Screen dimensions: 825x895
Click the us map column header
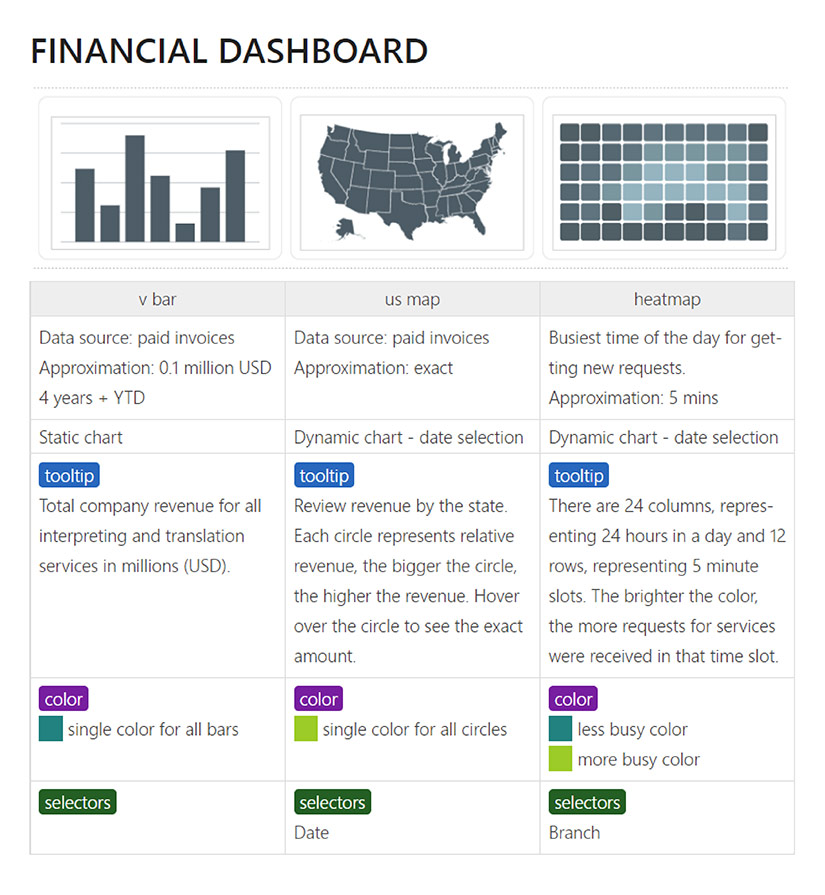pyautogui.click(x=412, y=299)
